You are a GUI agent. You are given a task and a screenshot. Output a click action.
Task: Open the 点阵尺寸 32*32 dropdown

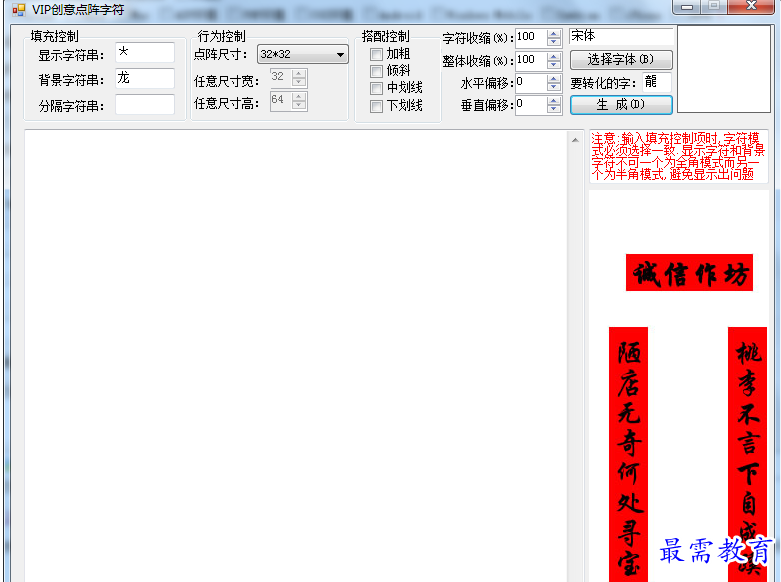(302, 54)
